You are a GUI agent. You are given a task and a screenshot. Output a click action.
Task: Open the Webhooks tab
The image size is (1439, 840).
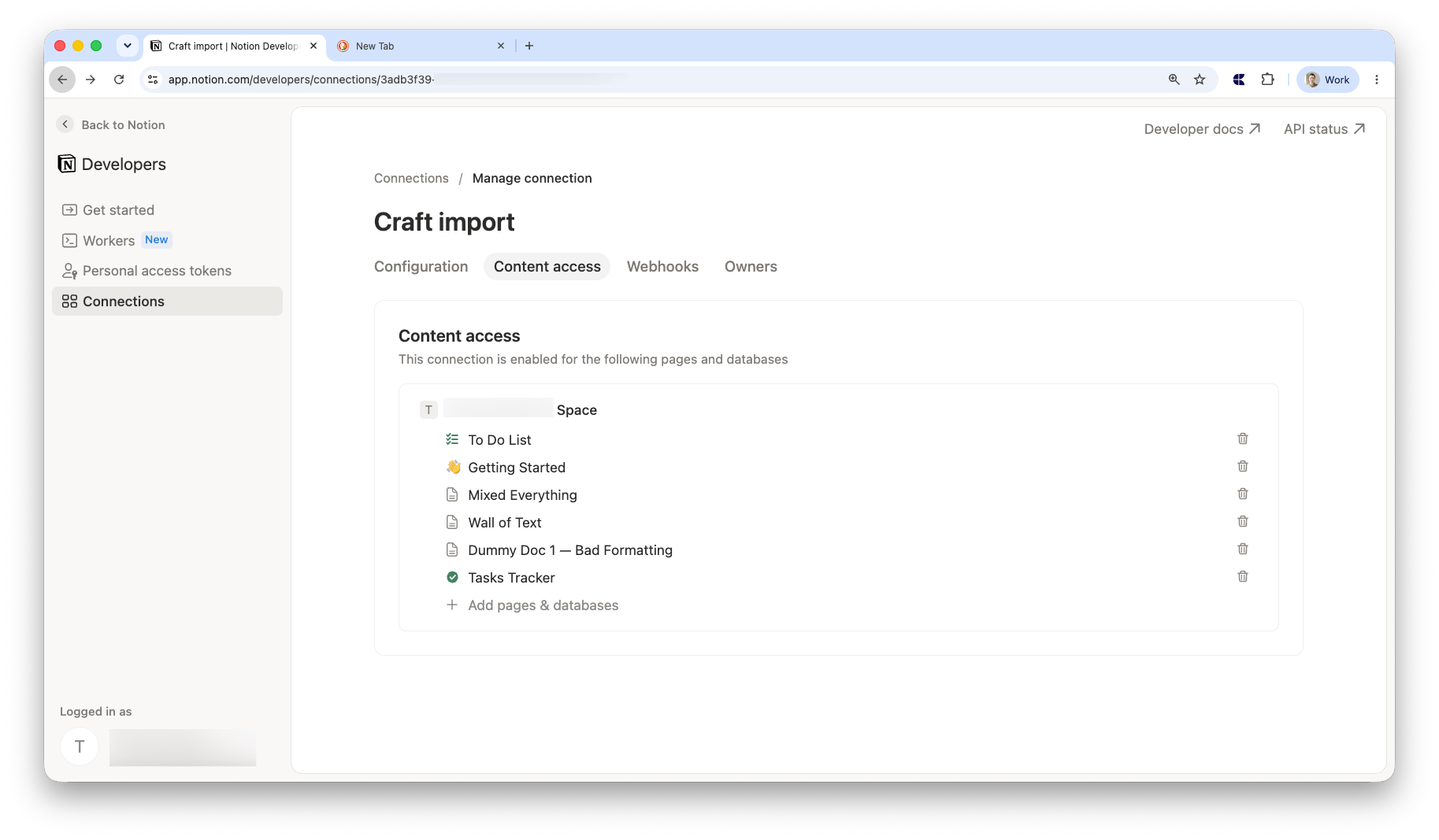(662, 266)
